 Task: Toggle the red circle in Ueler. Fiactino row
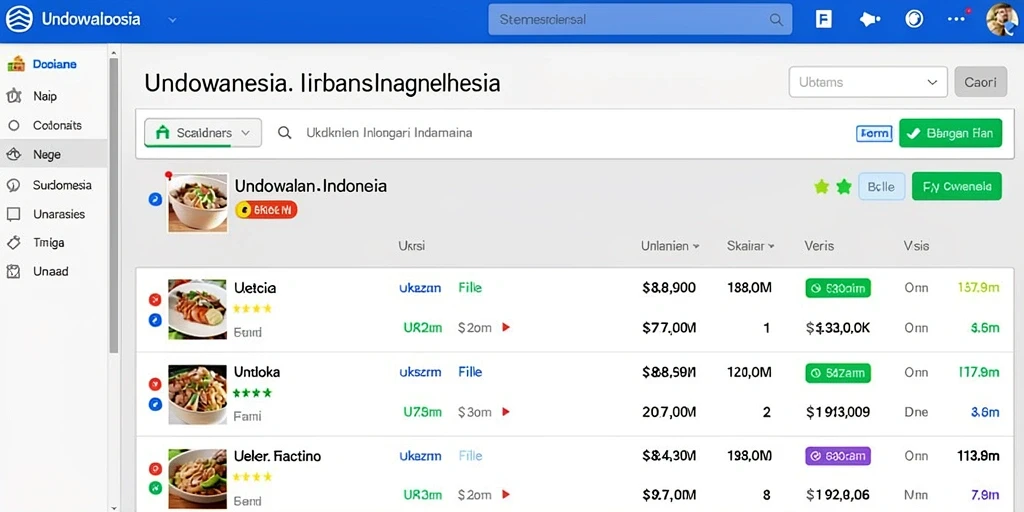pos(155,468)
